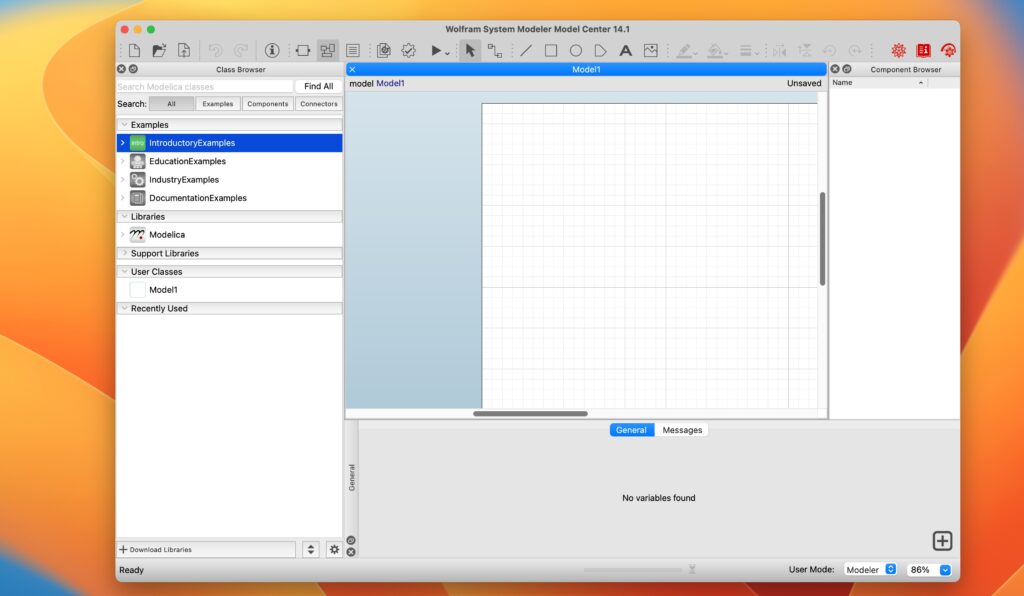Switch to the Modelica text view icon

pos(353,49)
